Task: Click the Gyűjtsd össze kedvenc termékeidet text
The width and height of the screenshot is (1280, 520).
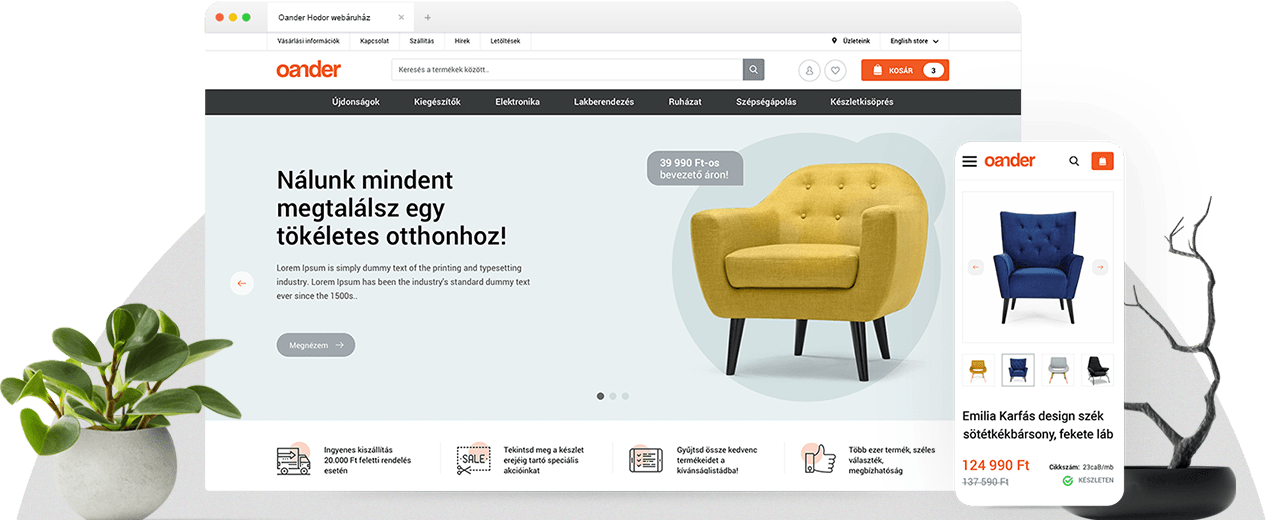Action: pyautogui.click(x=715, y=460)
